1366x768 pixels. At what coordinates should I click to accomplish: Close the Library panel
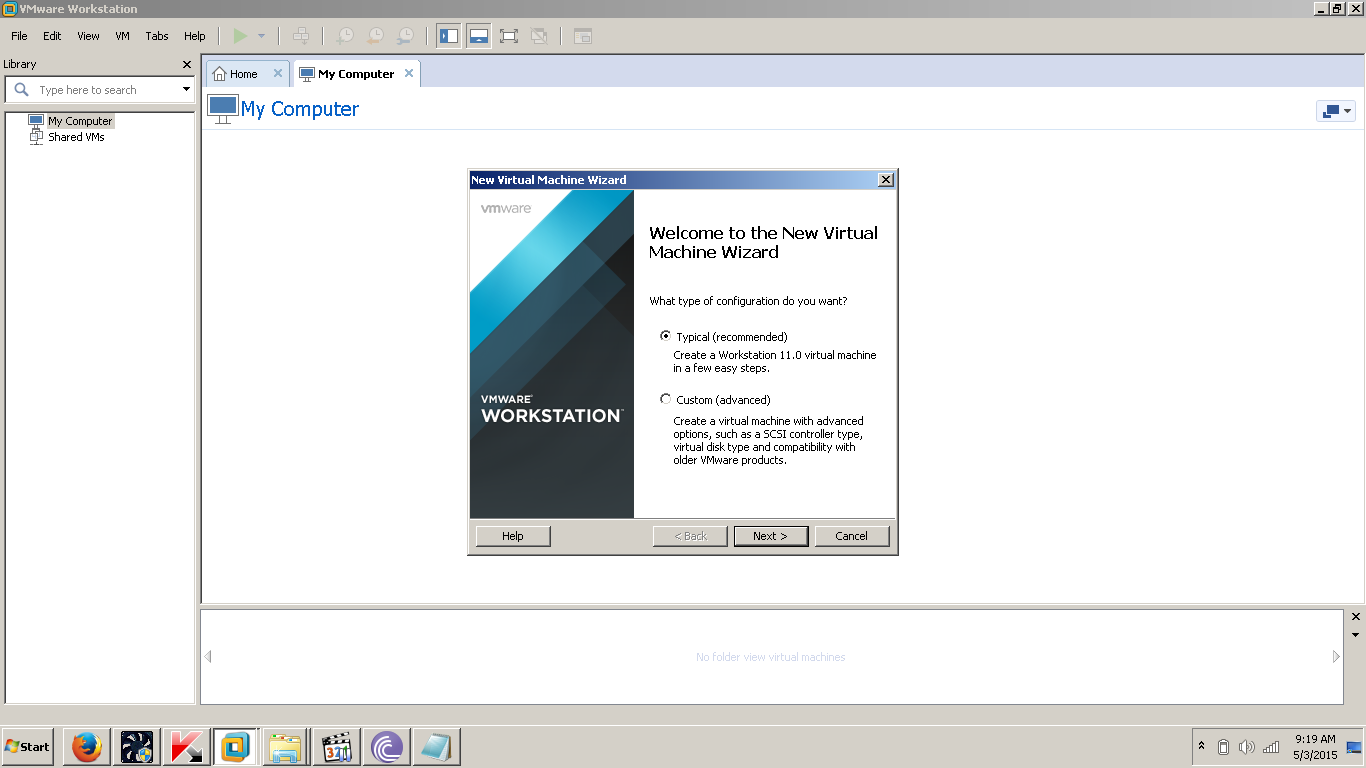click(186, 64)
